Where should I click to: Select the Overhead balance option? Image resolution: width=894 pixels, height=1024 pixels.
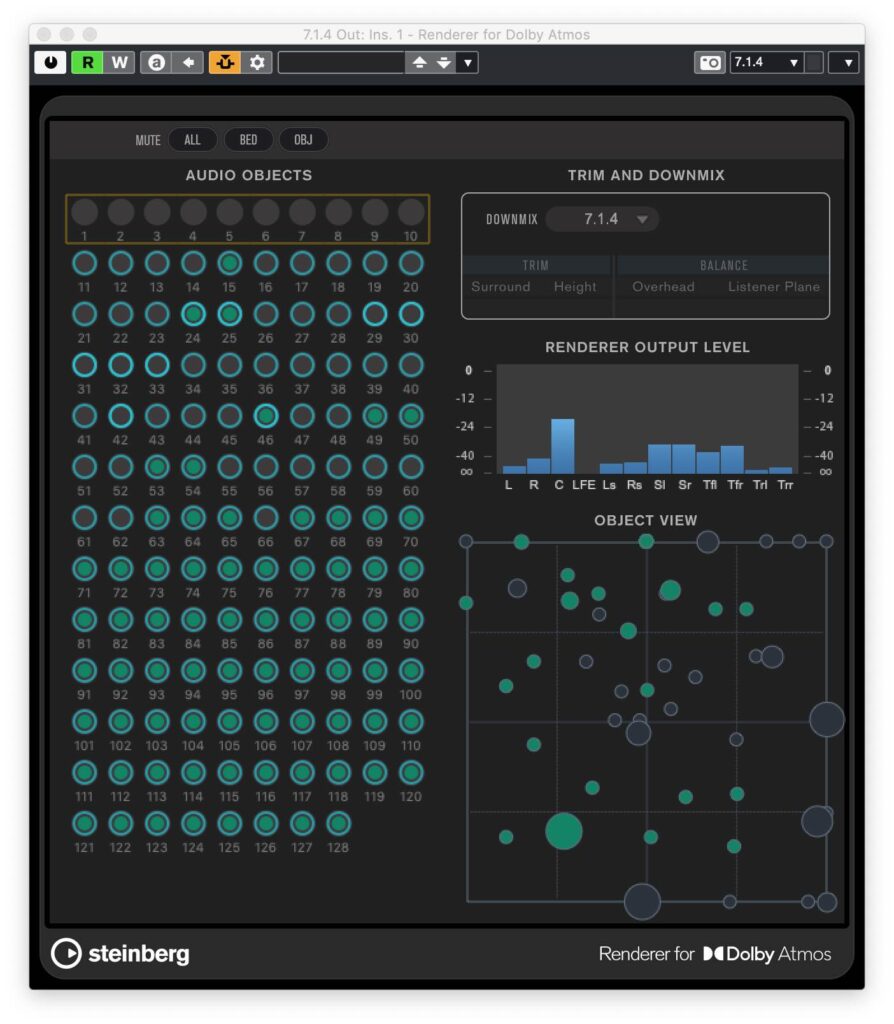[663, 287]
